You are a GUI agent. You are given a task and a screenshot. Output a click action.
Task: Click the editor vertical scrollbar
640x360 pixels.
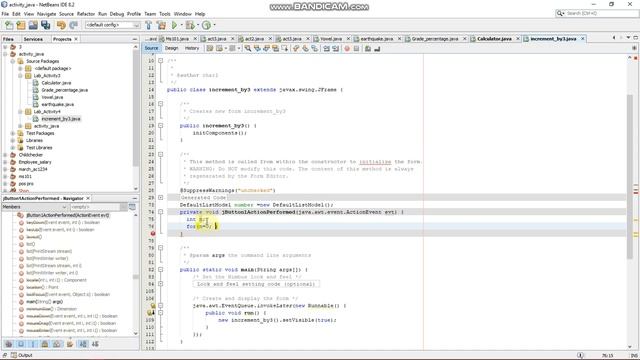pos(630,176)
